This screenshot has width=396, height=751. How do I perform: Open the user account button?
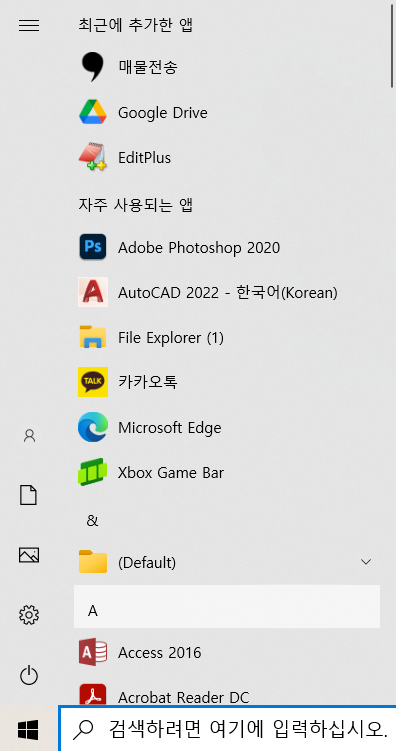(29, 435)
